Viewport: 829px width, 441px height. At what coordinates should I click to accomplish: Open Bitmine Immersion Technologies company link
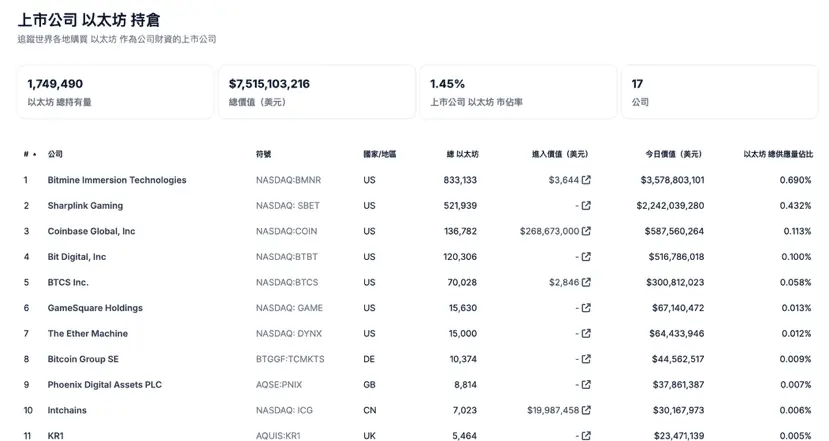click(x=117, y=180)
